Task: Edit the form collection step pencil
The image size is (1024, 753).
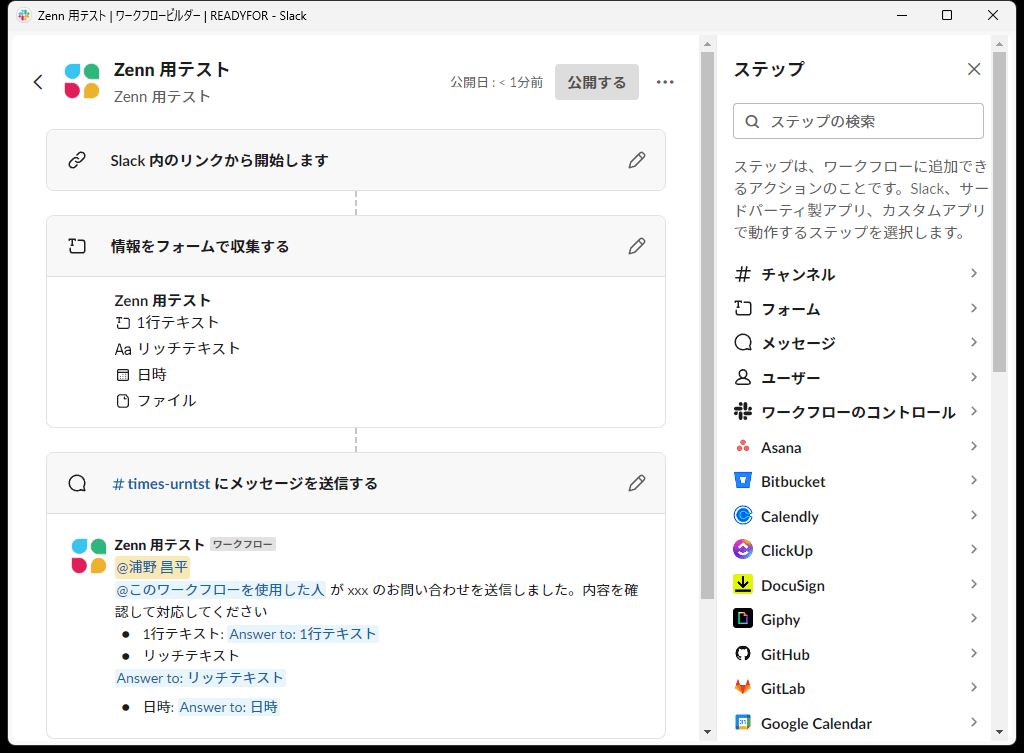Action: tap(637, 246)
